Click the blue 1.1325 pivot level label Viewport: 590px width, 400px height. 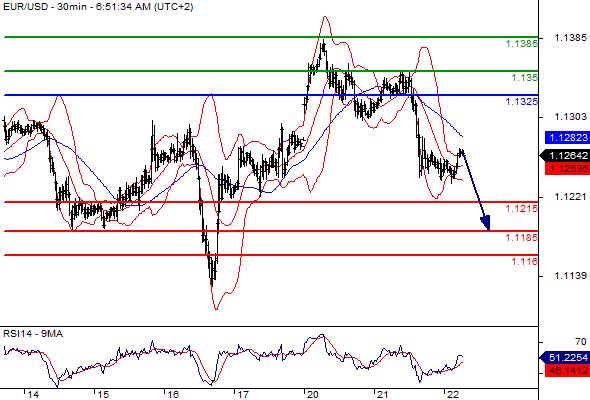click(x=522, y=102)
